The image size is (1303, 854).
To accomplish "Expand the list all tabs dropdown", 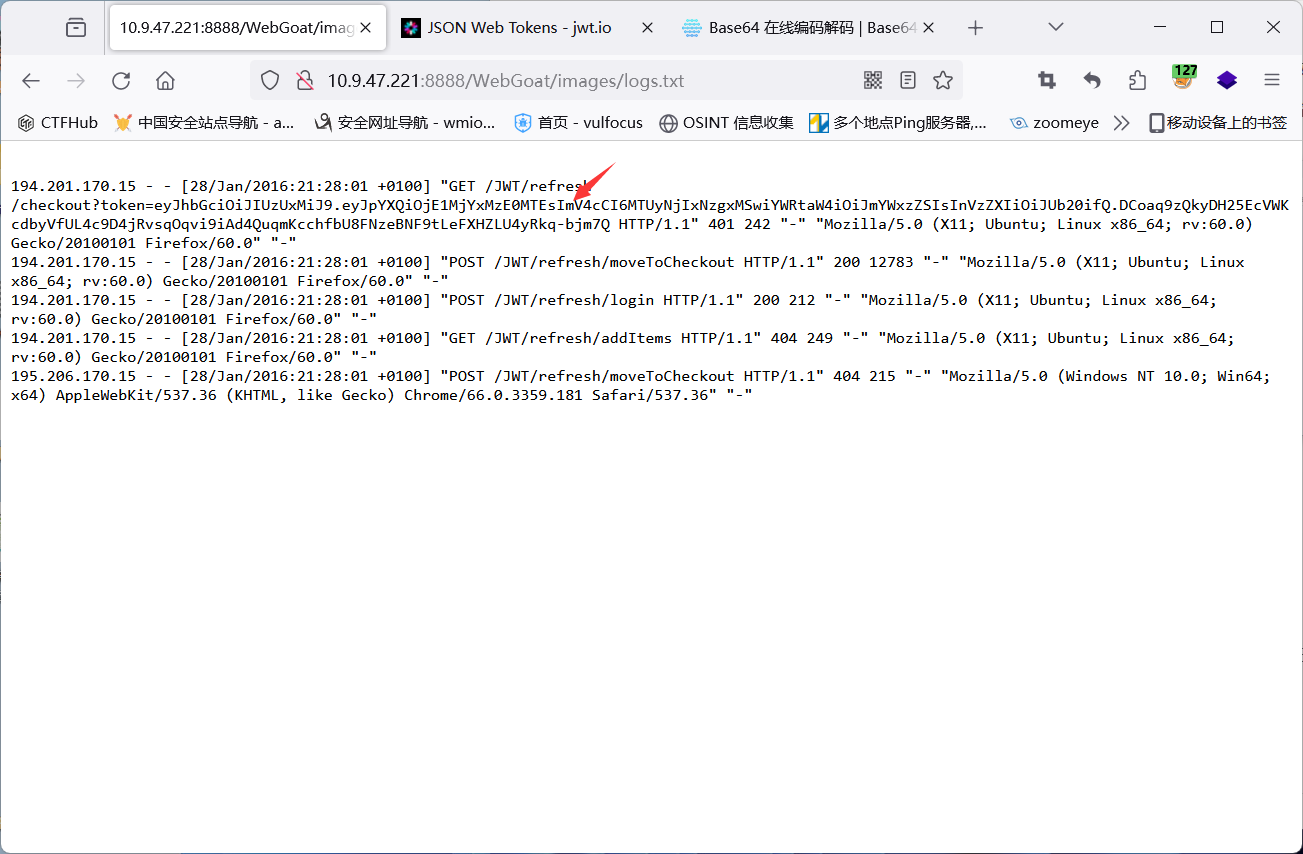I will [x=1056, y=28].
